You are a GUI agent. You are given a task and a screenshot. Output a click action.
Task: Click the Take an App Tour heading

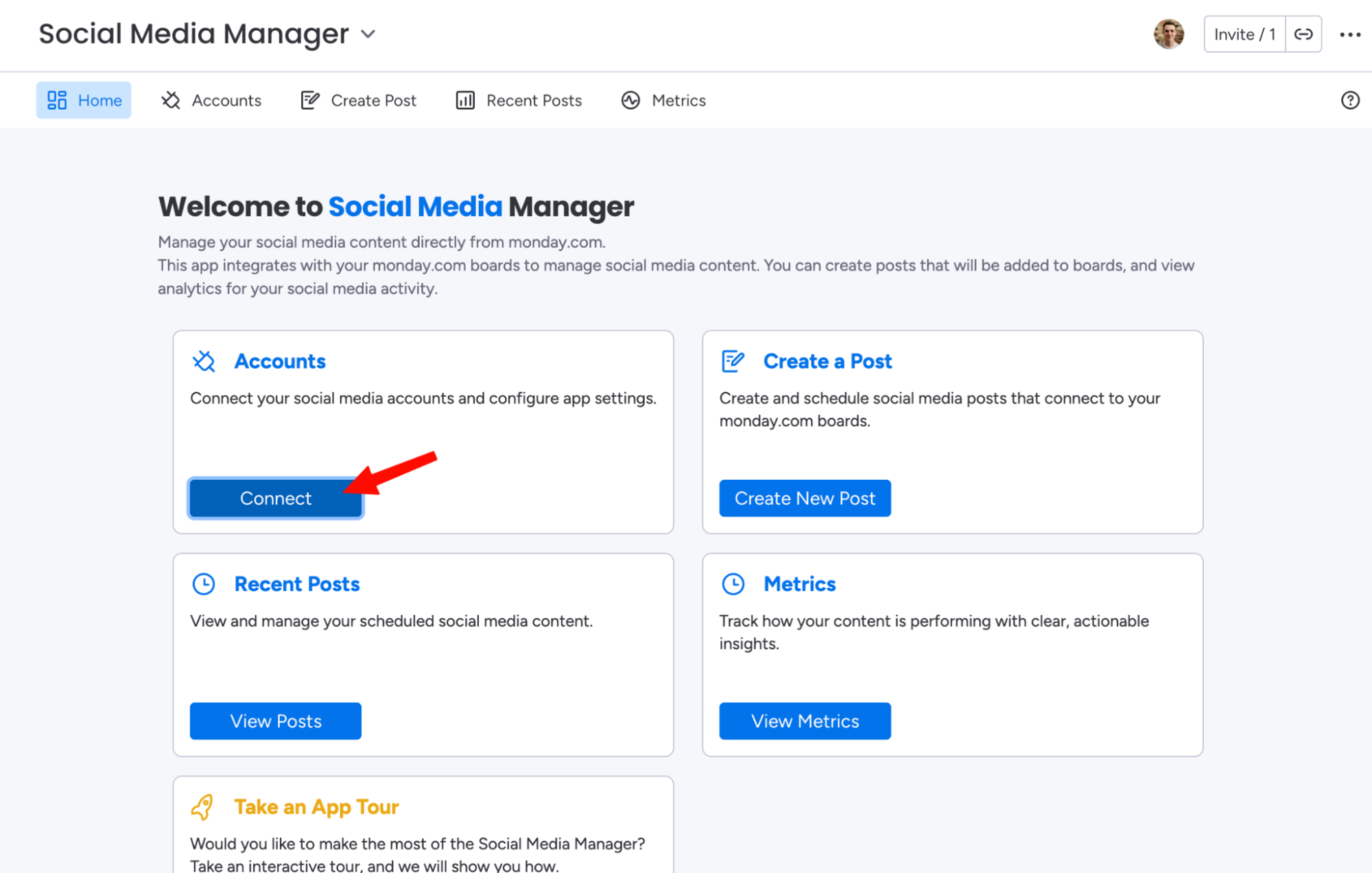coord(316,807)
